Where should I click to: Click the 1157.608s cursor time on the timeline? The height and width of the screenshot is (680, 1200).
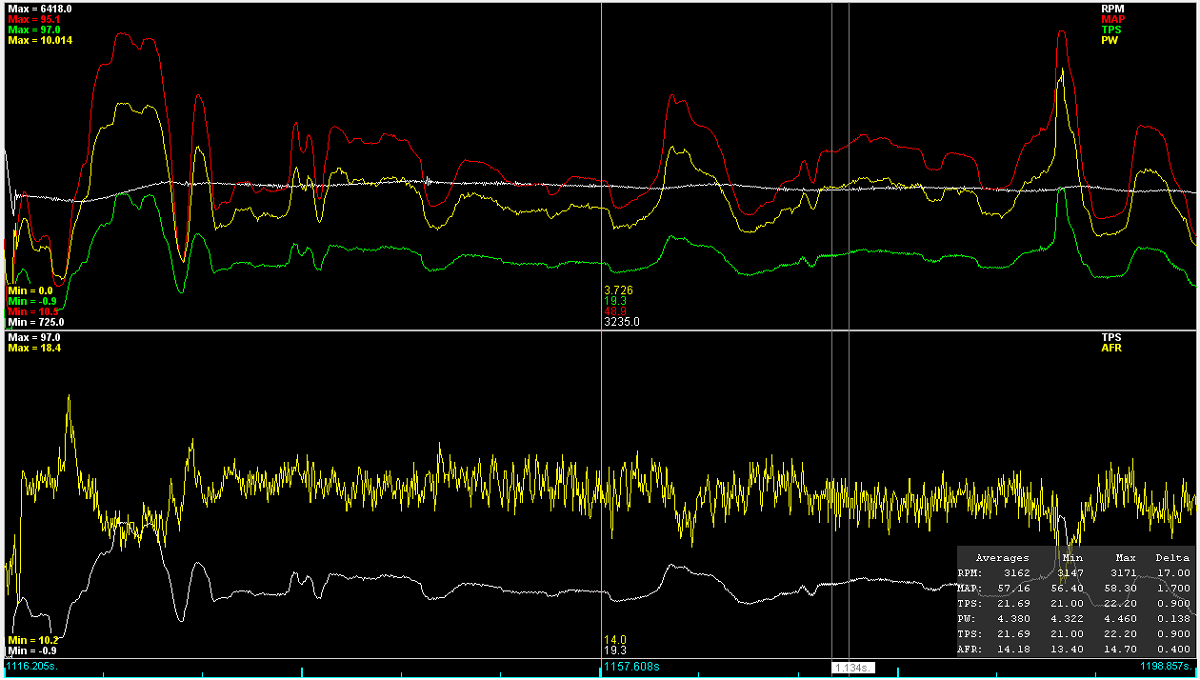click(x=630, y=665)
